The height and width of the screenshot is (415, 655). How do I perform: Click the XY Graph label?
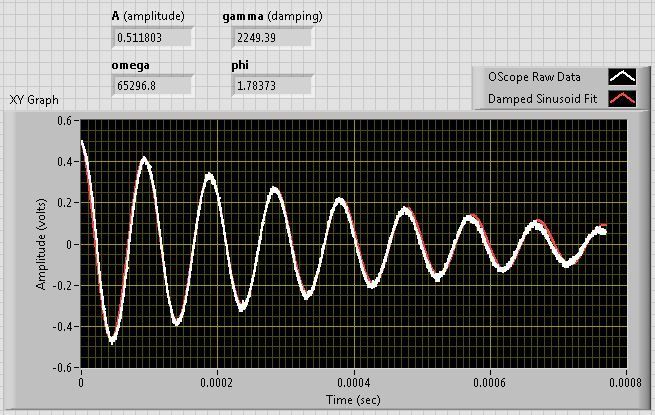pos(34,100)
